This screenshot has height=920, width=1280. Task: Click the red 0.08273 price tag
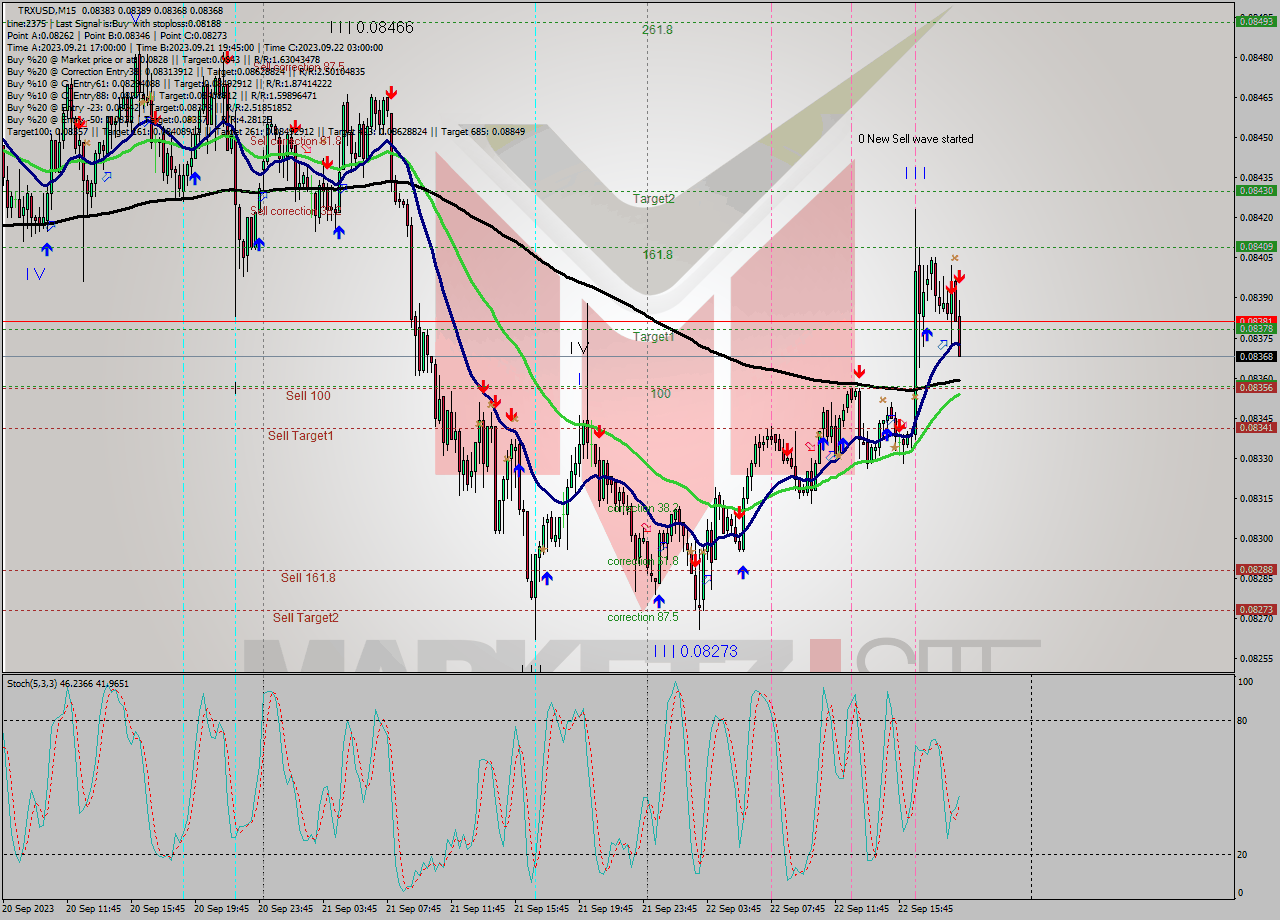click(1255, 609)
